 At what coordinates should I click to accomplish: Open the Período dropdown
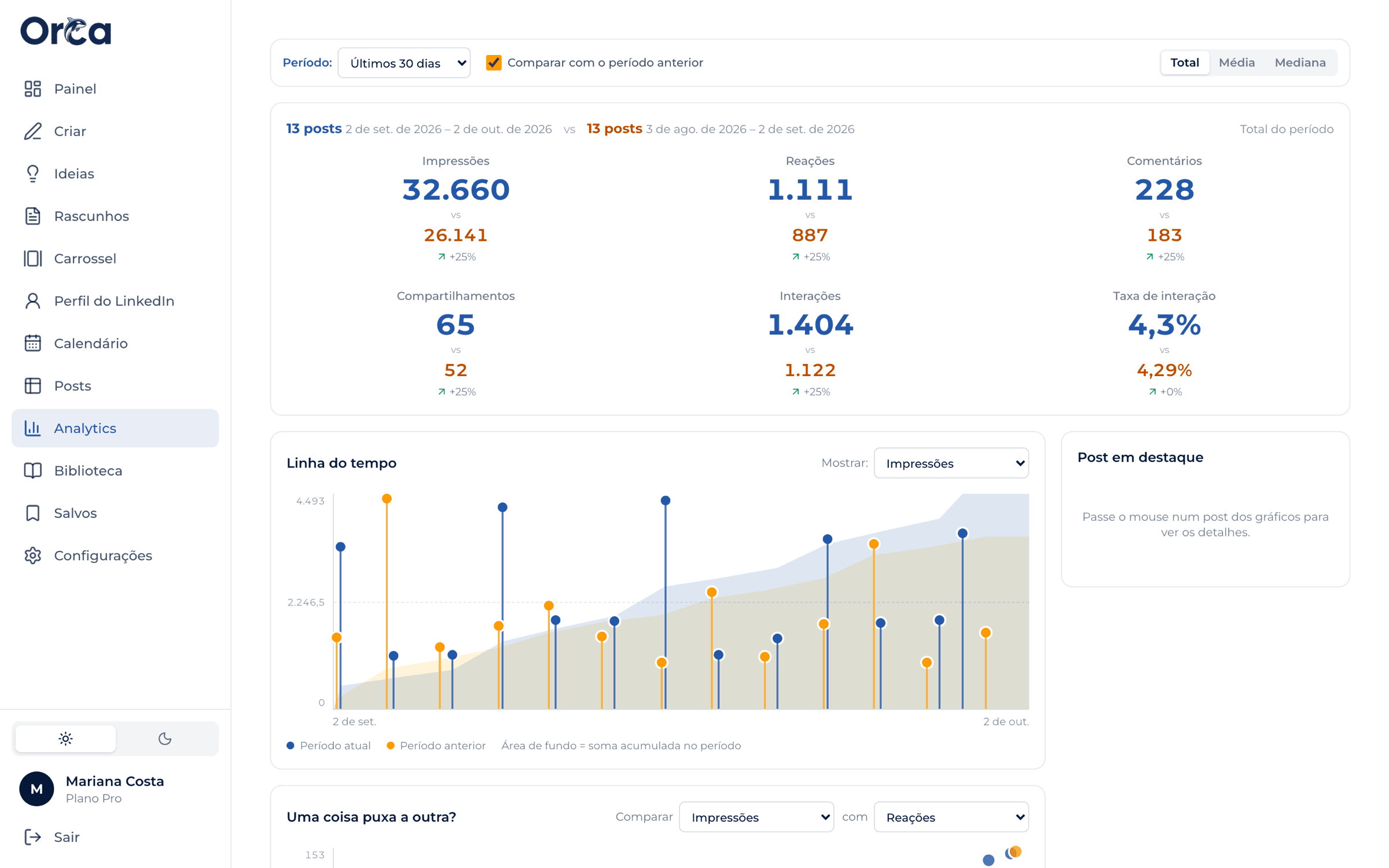point(404,62)
